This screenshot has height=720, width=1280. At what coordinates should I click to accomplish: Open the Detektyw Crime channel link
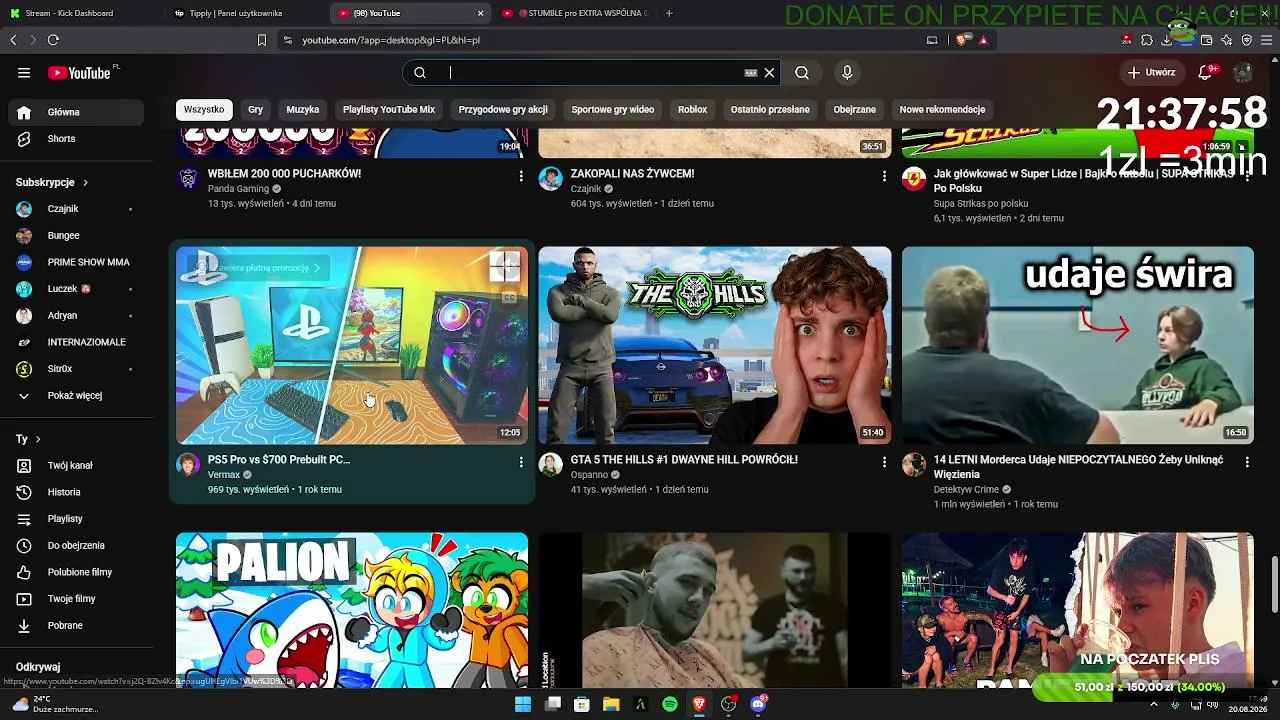[x=966, y=489]
